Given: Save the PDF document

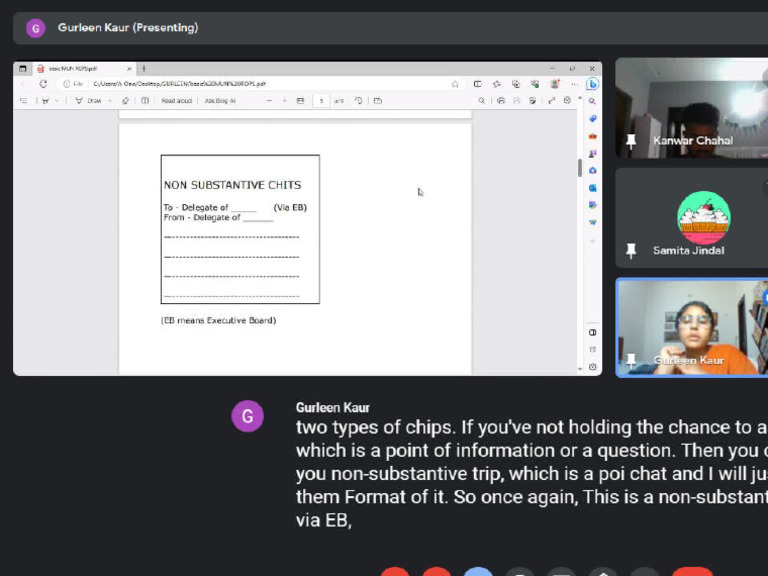Looking at the screenshot, I should pos(516,100).
